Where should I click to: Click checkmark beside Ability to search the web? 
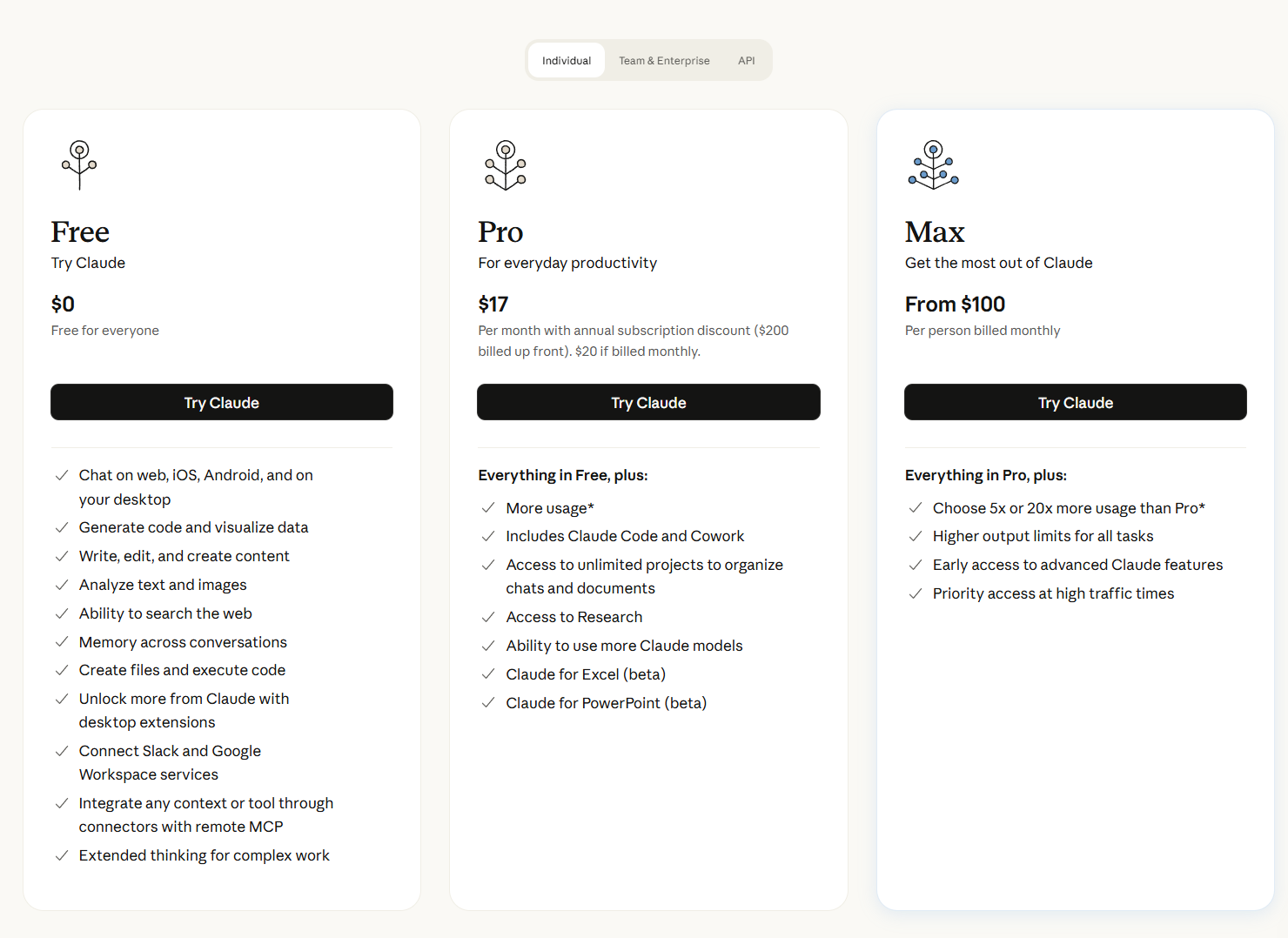tap(62, 613)
